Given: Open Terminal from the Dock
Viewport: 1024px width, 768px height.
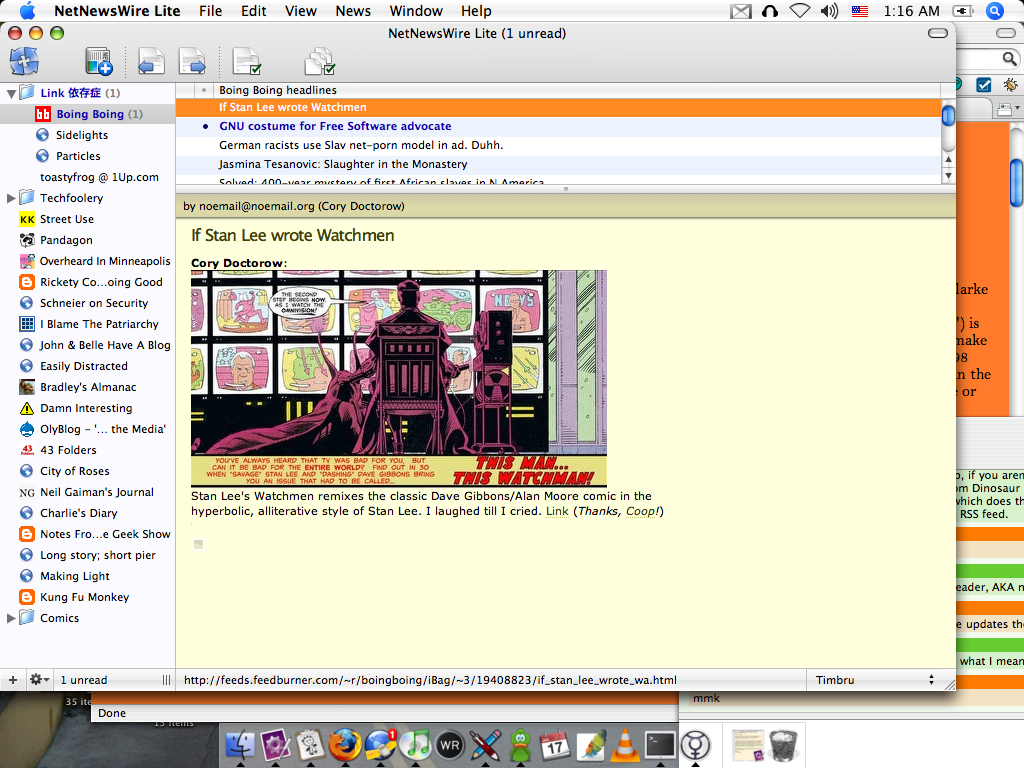Looking at the screenshot, I should click(660, 744).
